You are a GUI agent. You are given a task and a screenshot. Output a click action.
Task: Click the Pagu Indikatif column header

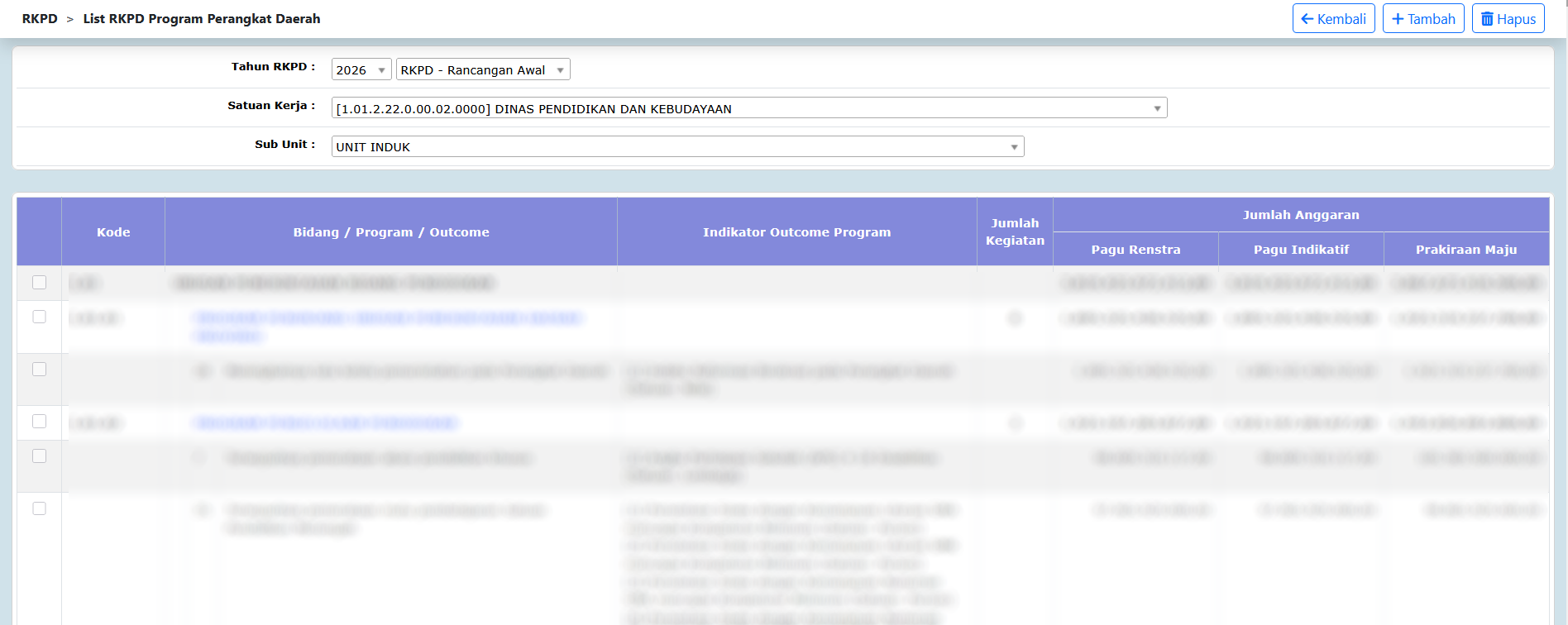point(1301,250)
